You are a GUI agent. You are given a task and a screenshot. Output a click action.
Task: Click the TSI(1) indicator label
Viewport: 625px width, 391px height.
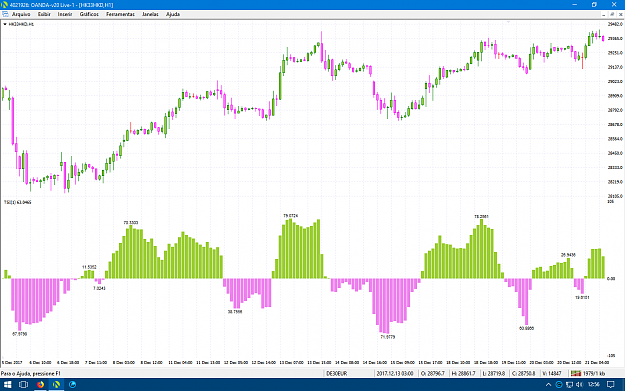(18, 202)
